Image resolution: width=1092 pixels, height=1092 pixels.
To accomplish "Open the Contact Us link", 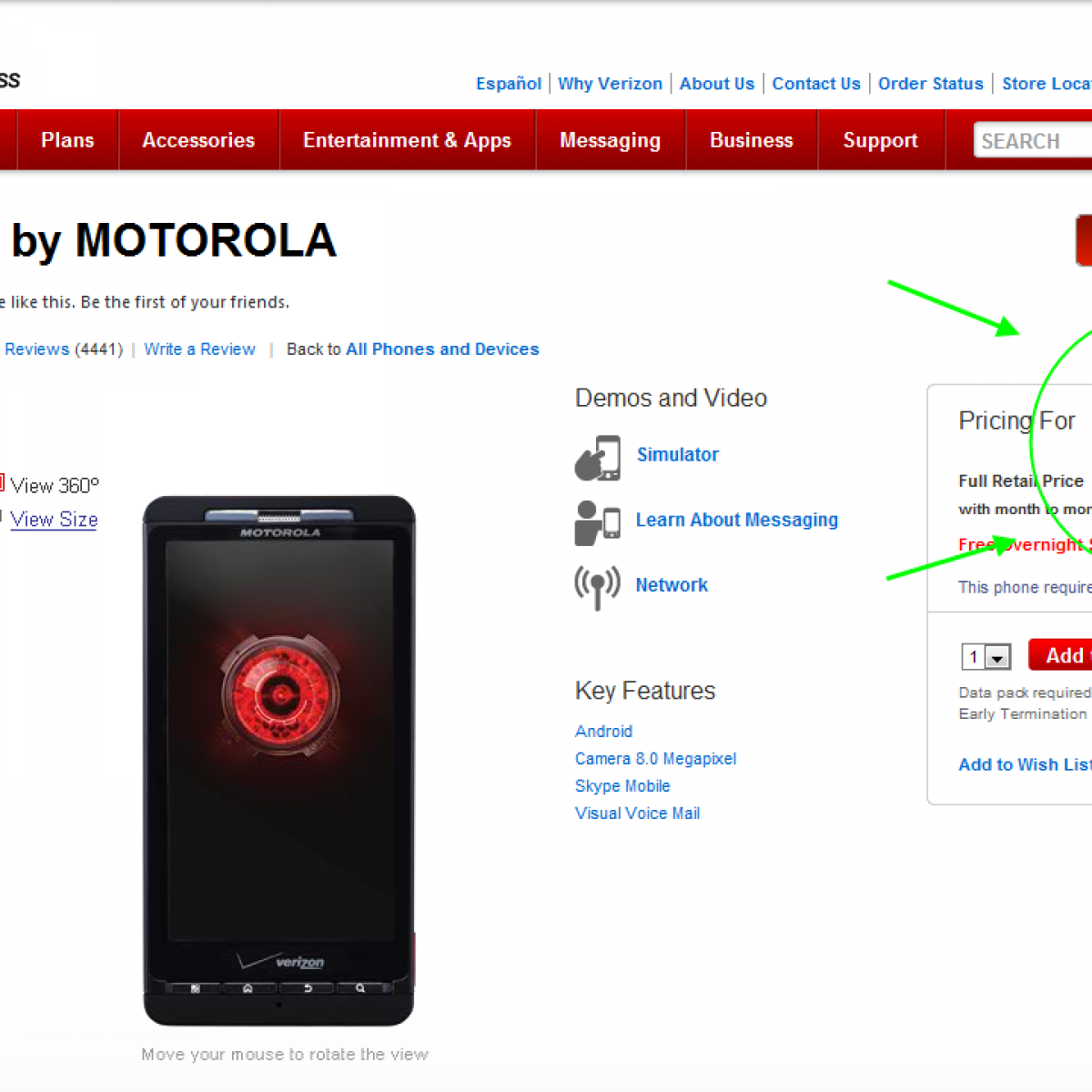I will pos(816,84).
